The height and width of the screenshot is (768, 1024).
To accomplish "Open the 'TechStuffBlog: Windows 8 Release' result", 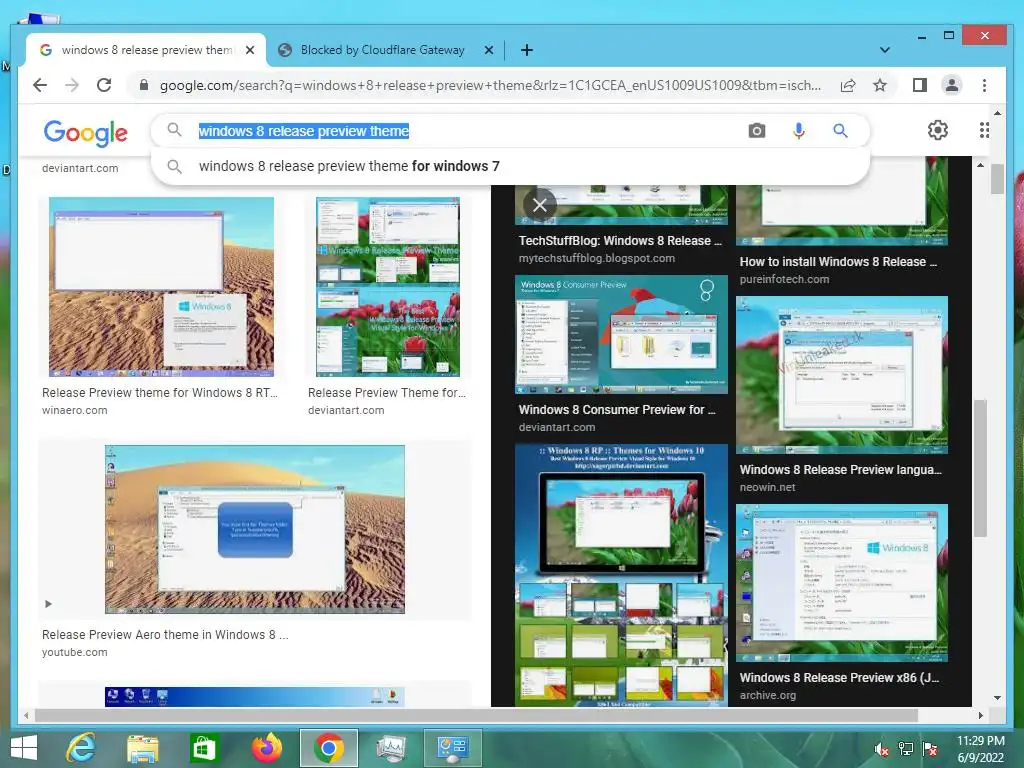I will coord(620,241).
